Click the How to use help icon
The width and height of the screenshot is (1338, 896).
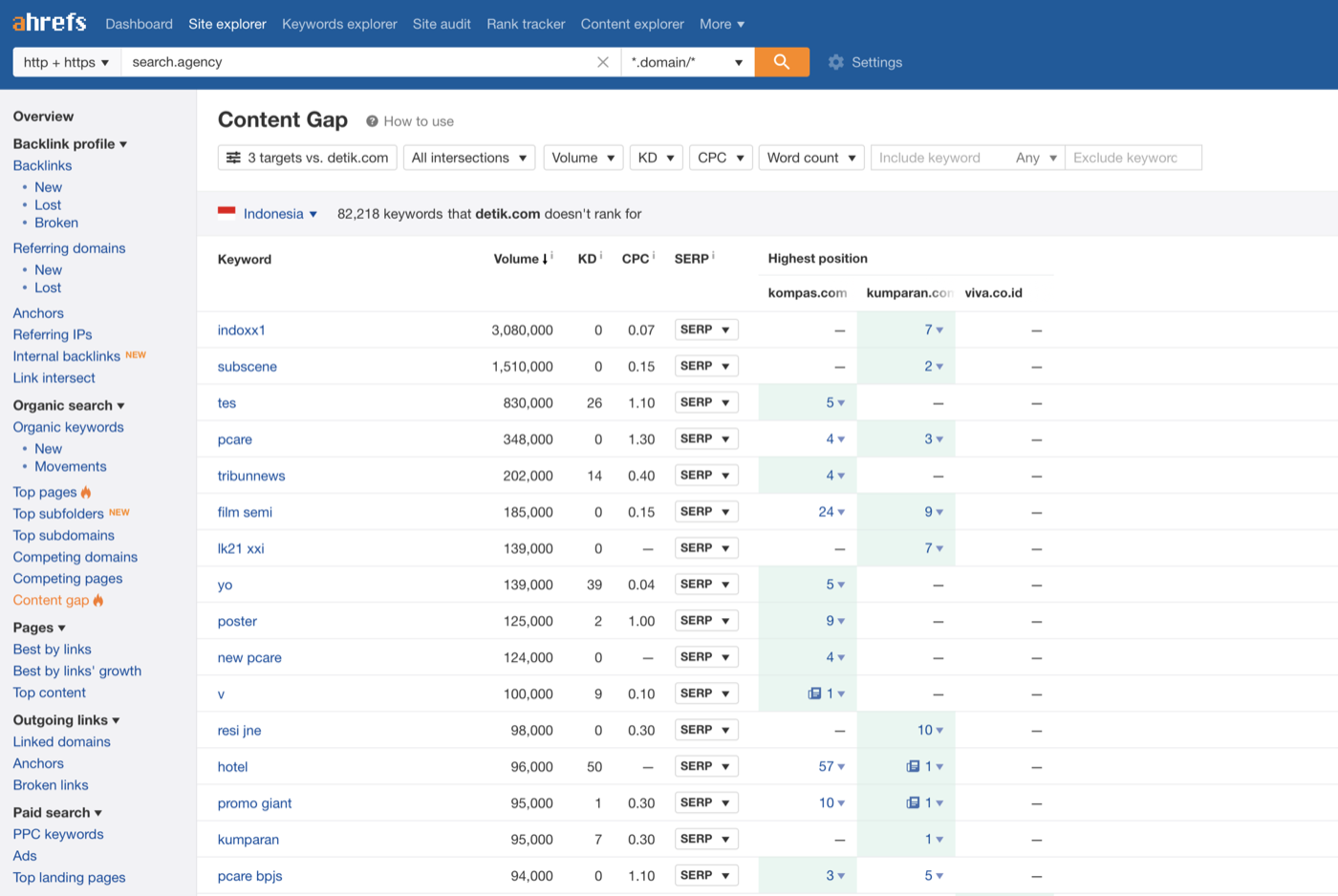372,121
